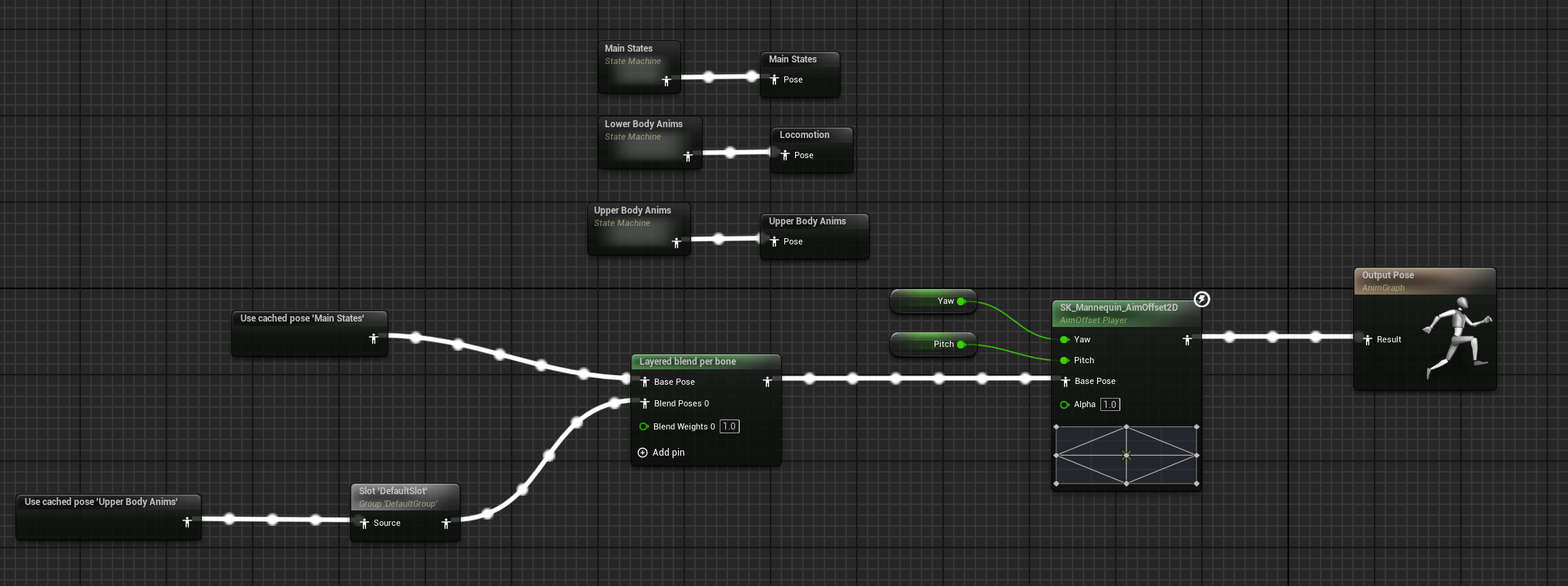Click the AimOffset Yaw green input pin

point(1064,339)
